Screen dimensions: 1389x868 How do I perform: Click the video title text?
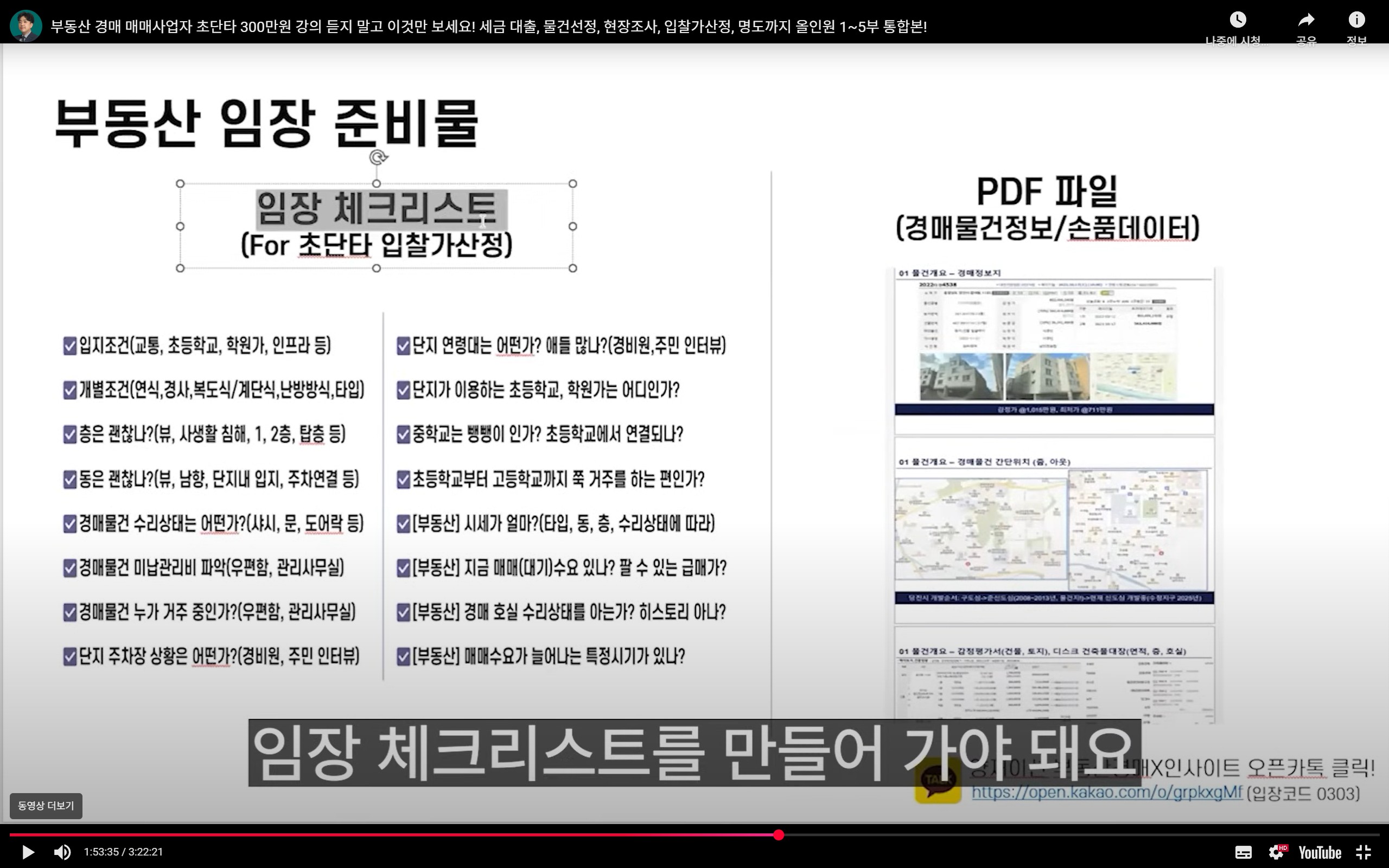(488, 27)
